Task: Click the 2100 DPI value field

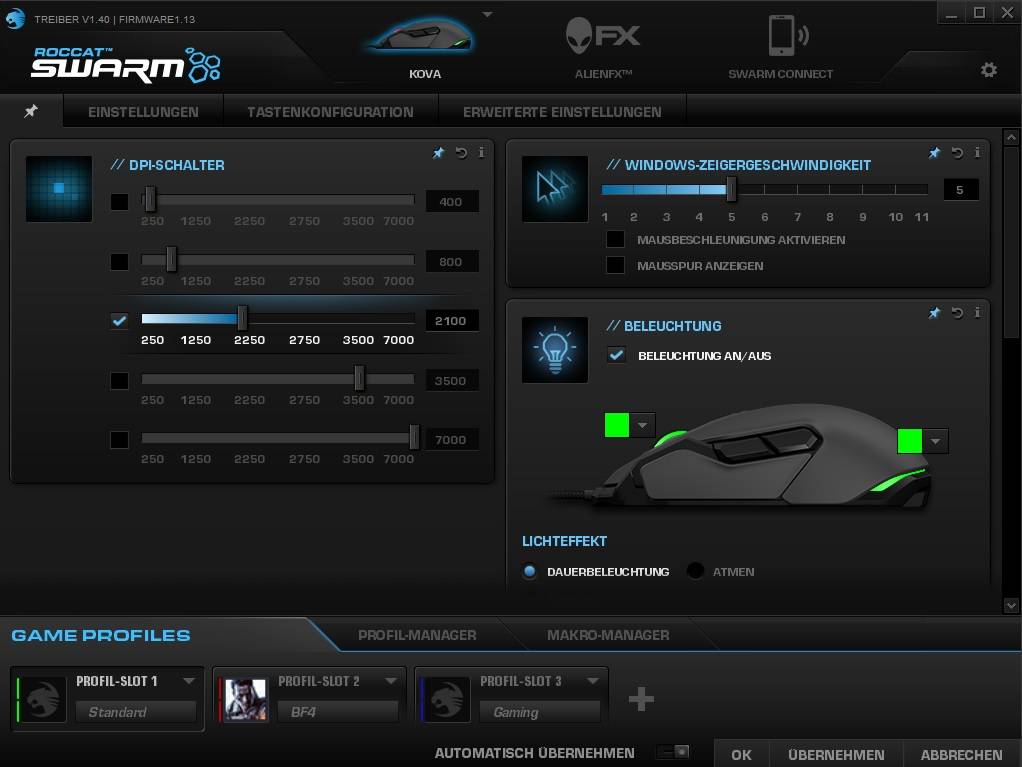Action: coord(452,321)
